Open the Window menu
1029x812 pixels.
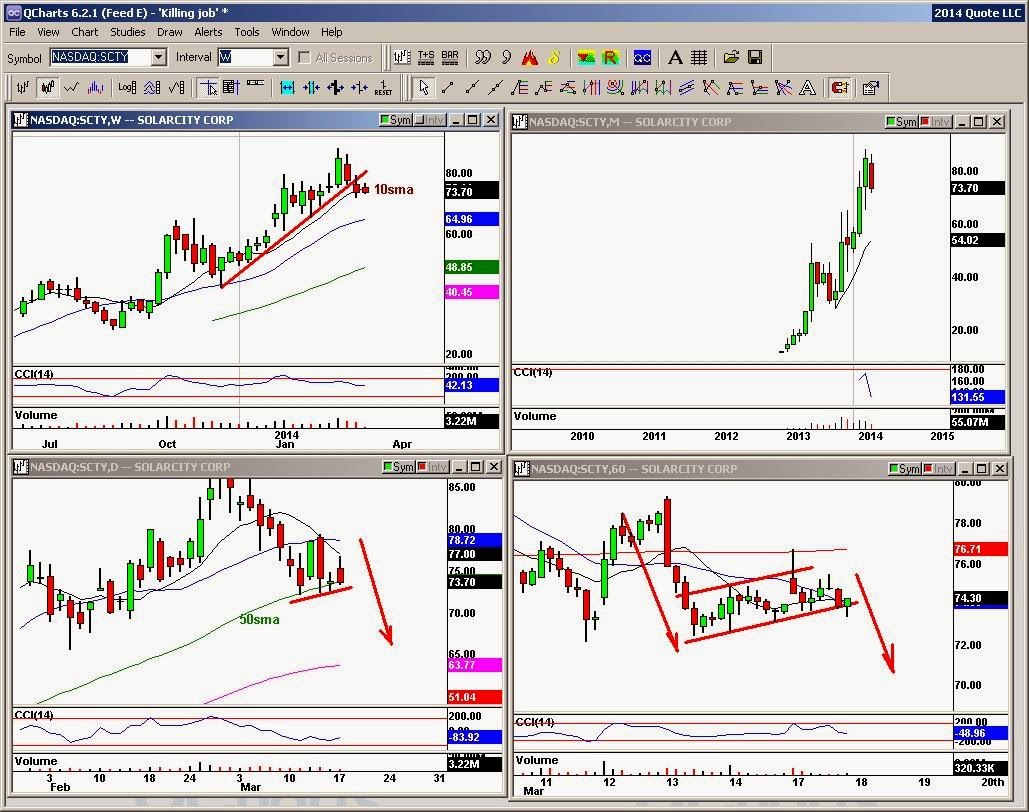pos(290,32)
